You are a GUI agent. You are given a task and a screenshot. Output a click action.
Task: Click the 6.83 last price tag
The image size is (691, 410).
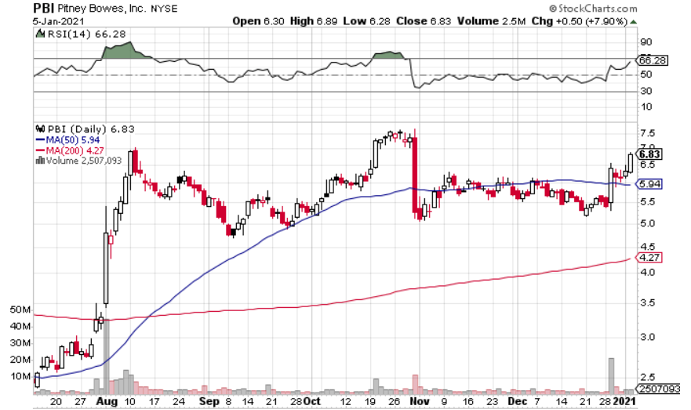pos(650,154)
